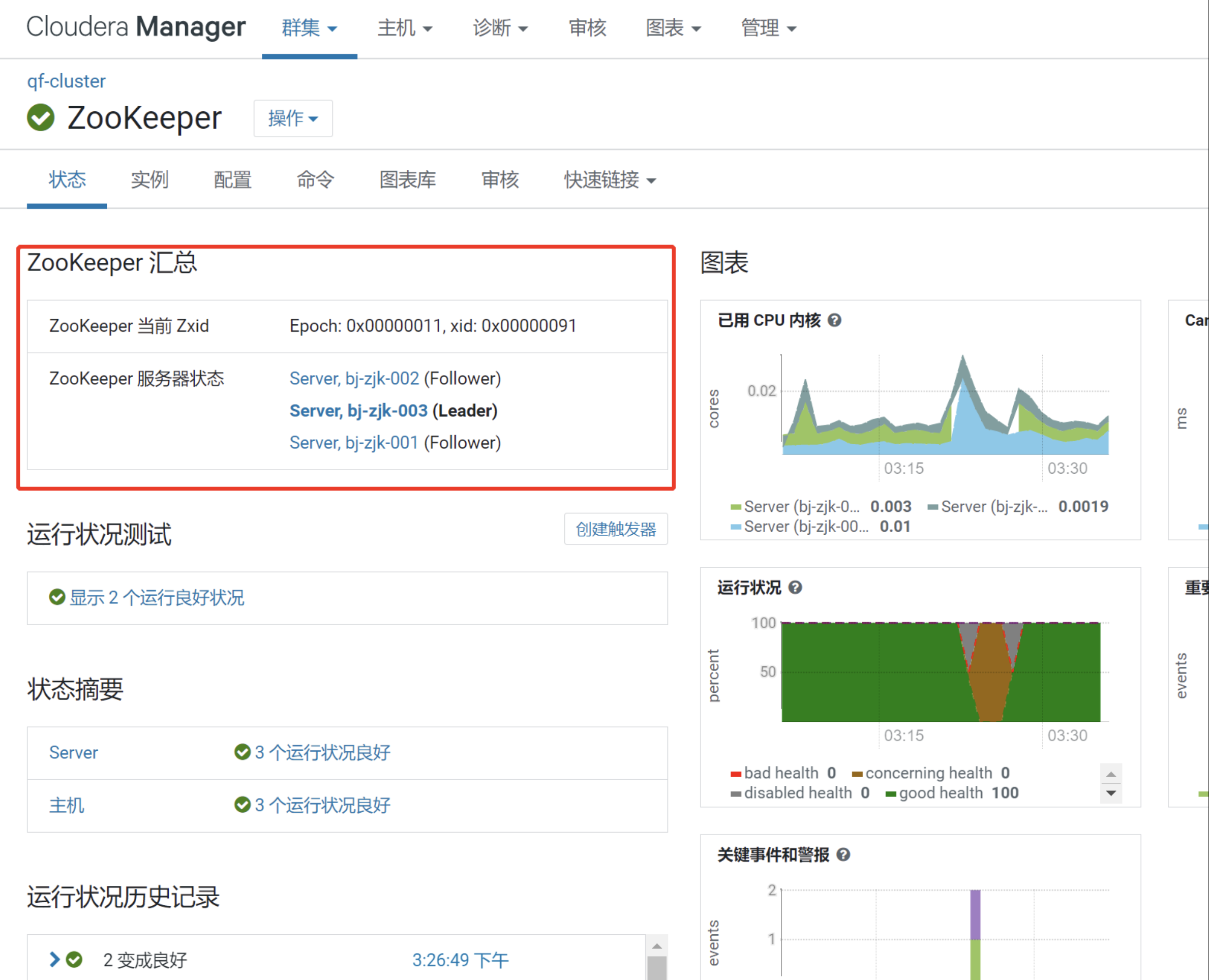The image size is (1209, 980).
Task: Navigate to qf-cluster via breadcrumb link
Action: [66, 81]
